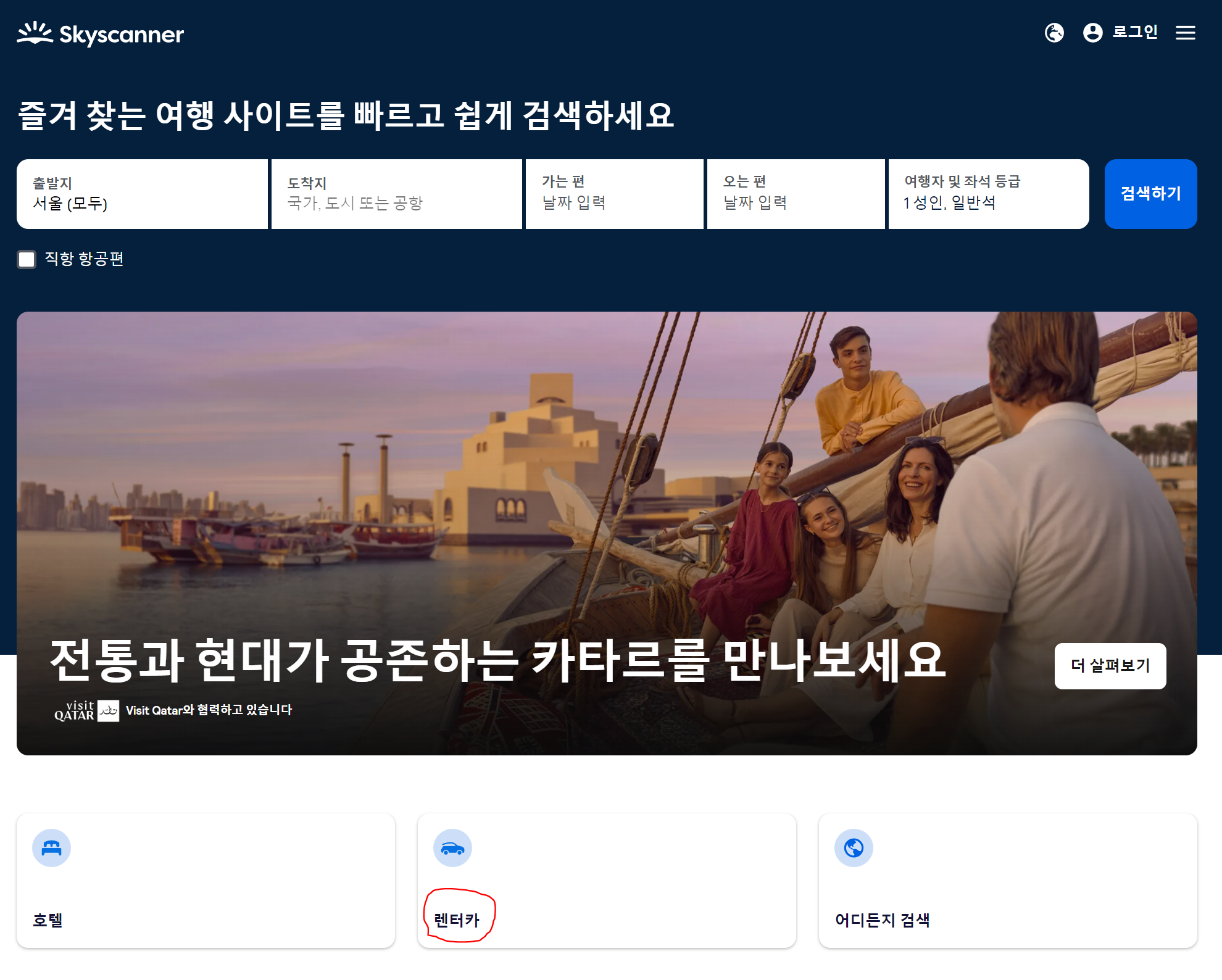Image resolution: width=1222 pixels, height=980 pixels.
Task: Click the rental car icon
Action: pos(452,848)
